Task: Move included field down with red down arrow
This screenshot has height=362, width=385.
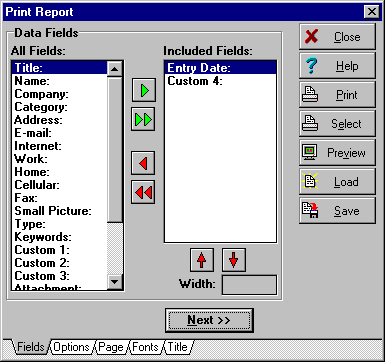Action: tap(234, 260)
